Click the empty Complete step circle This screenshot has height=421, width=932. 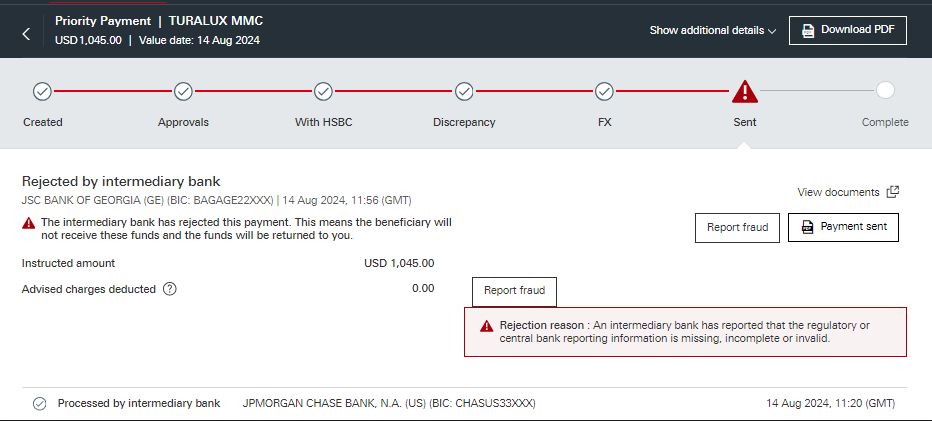coord(885,90)
